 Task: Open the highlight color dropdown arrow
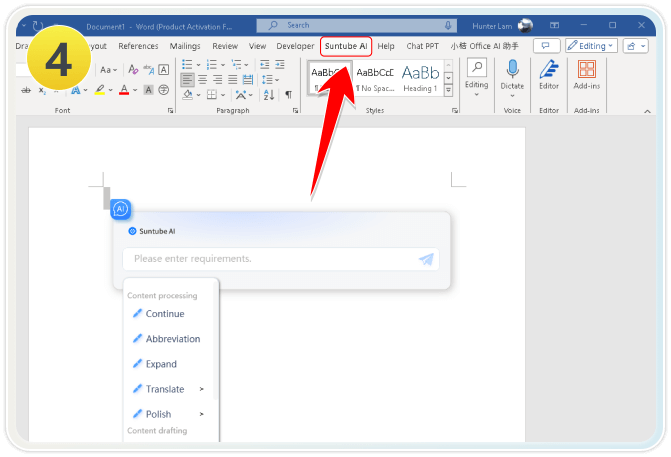tap(110, 90)
